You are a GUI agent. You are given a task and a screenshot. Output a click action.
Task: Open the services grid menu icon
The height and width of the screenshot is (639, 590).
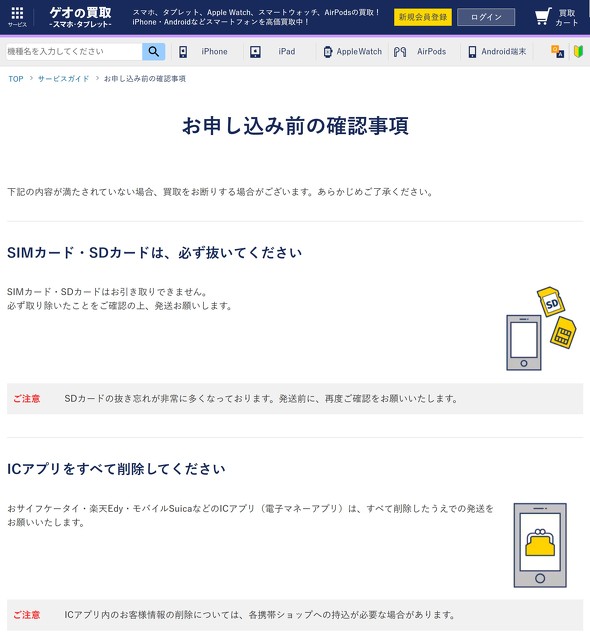point(17,14)
